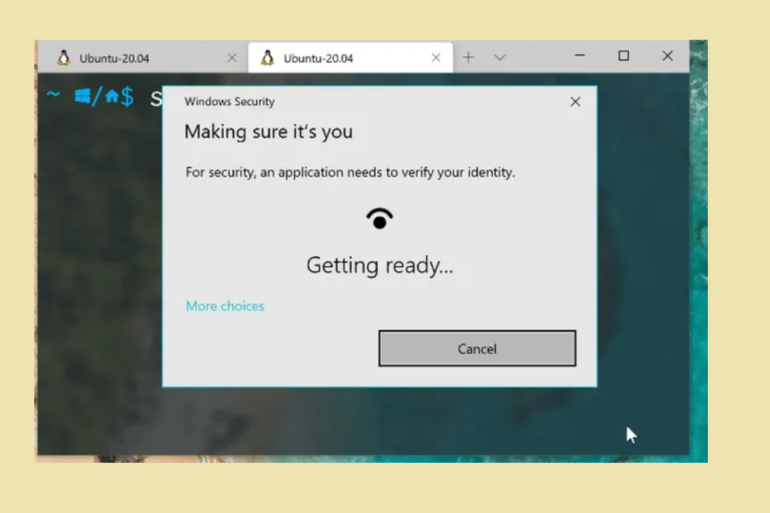Image resolution: width=770 pixels, height=513 pixels.
Task: Maximize the terminal window
Action: (624, 56)
